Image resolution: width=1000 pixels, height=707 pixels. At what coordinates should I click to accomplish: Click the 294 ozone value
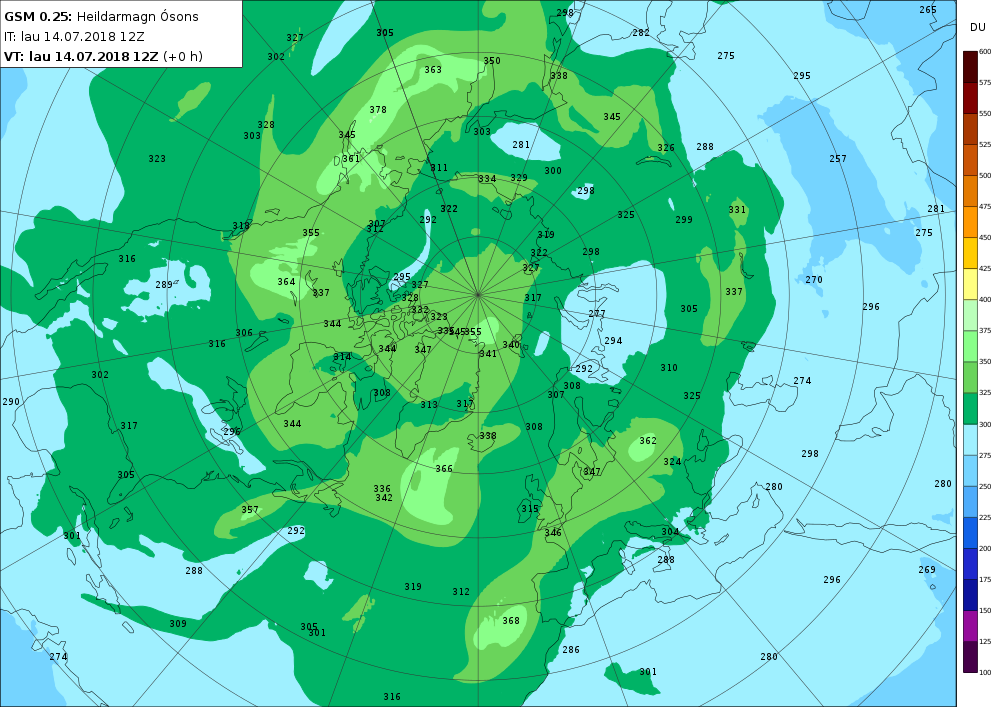pyautogui.click(x=614, y=340)
